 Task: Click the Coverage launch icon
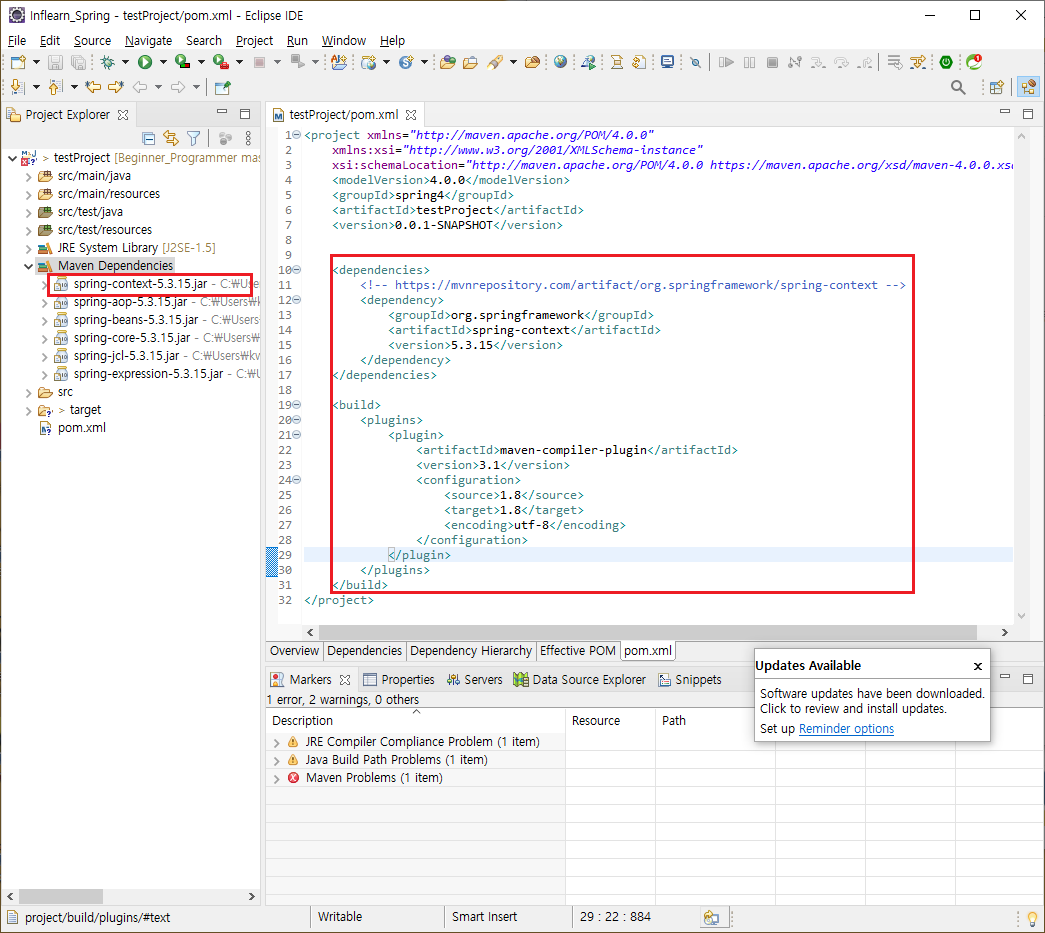pos(182,63)
